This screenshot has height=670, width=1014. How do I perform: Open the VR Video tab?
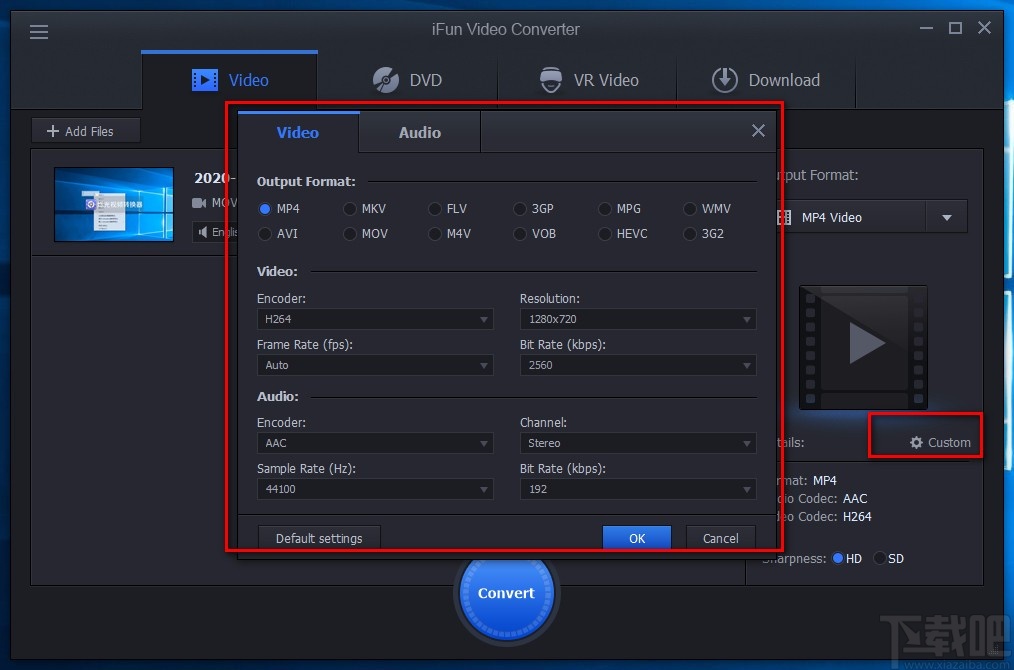point(587,80)
